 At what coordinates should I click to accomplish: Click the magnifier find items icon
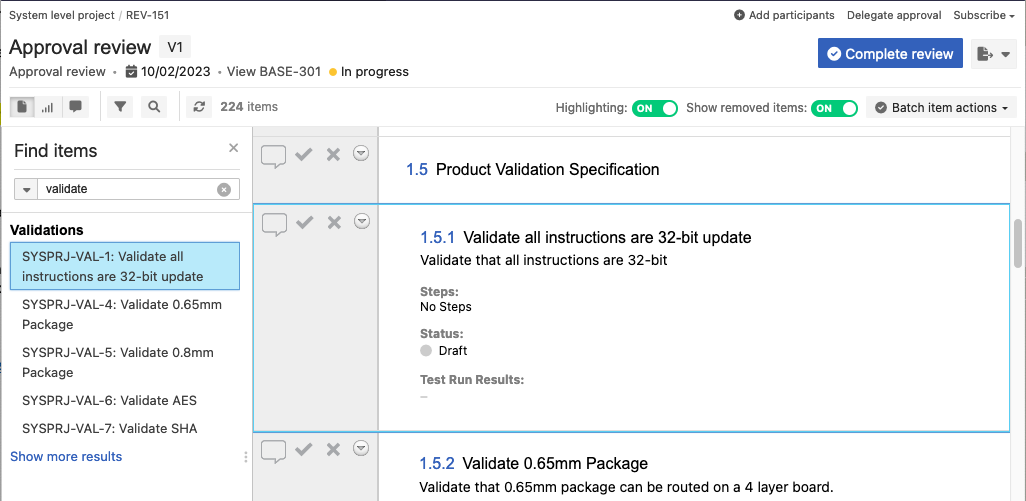pyautogui.click(x=154, y=107)
